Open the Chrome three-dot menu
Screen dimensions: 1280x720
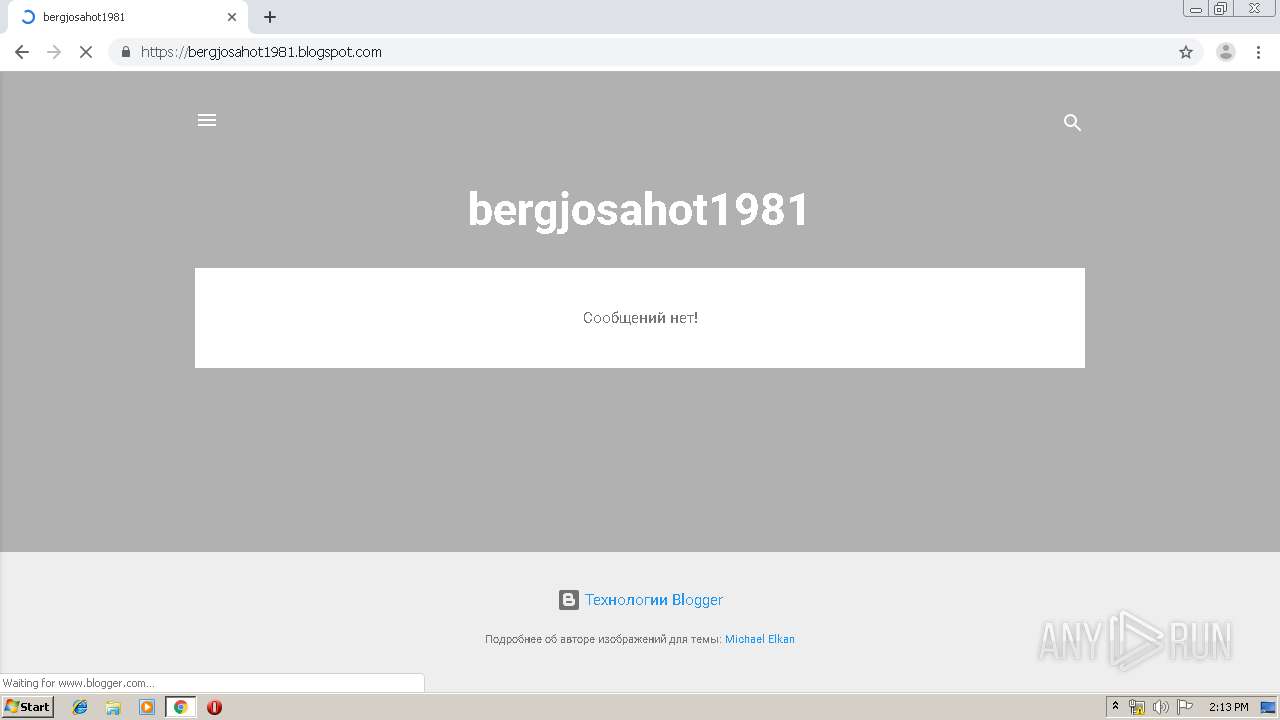pos(1259,52)
